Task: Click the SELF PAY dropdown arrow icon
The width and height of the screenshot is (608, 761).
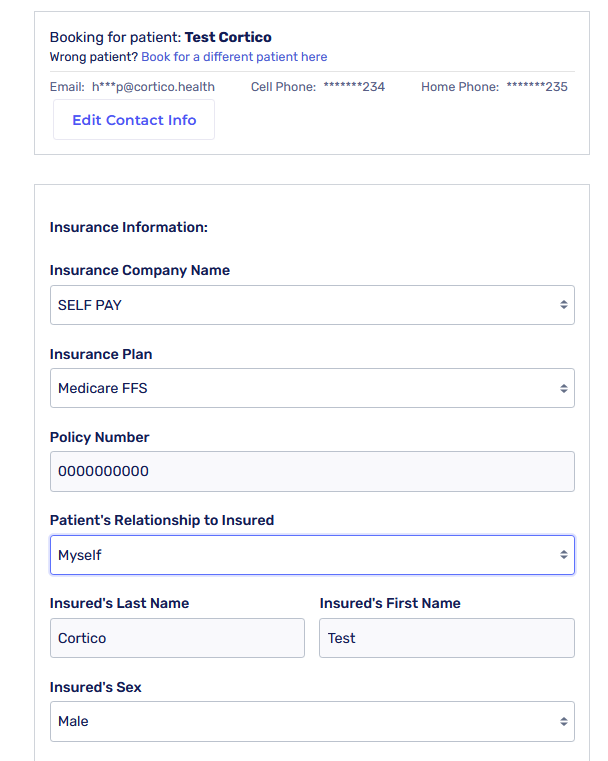Action: (x=563, y=305)
